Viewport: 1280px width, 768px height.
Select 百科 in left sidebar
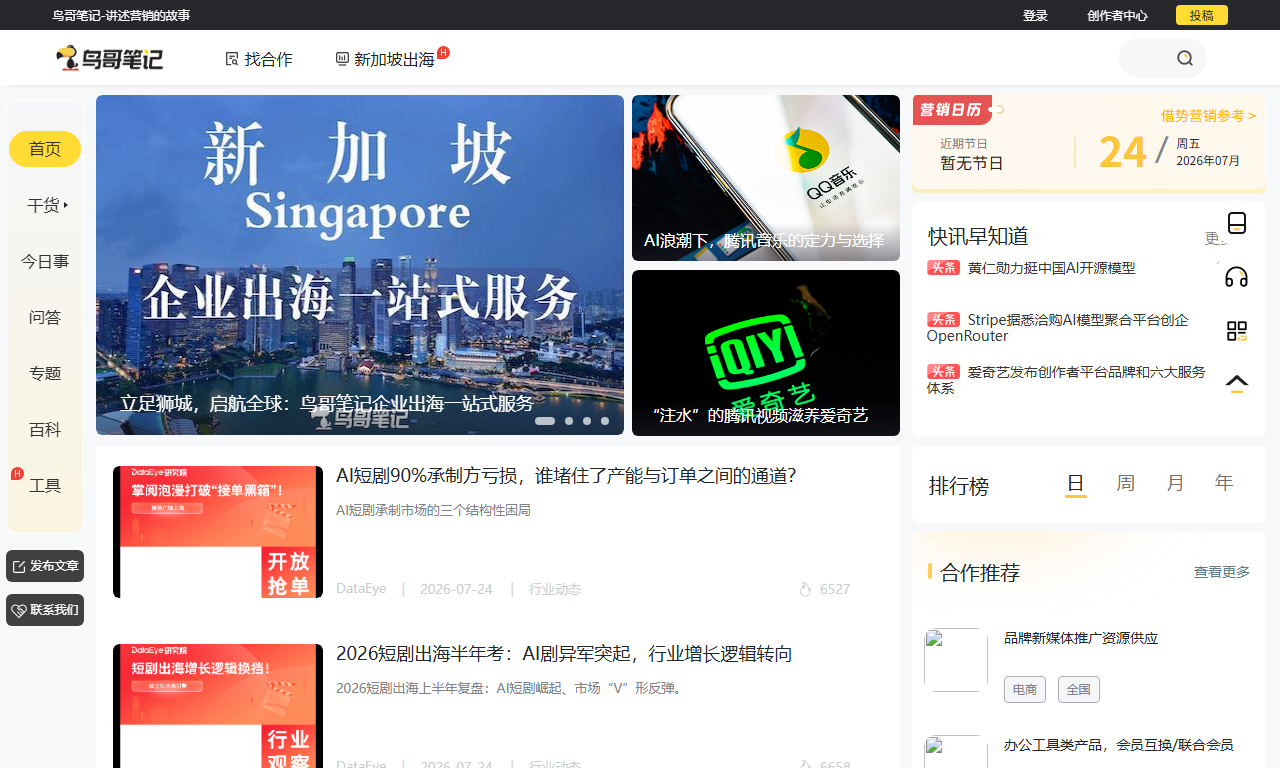[x=45, y=429]
